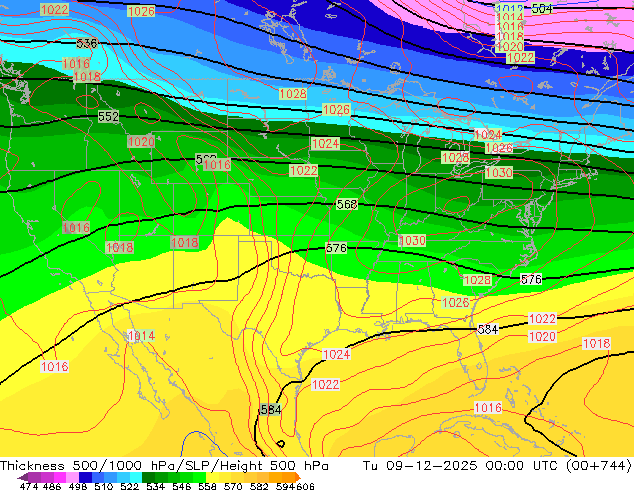634x490 pixels.
Task: Click the 584 height label over Florida
Action: click(488, 329)
